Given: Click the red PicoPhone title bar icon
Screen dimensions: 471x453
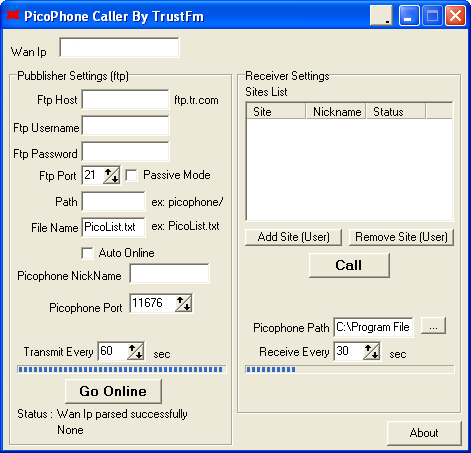Looking at the screenshot, I should click(x=13, y=15).
